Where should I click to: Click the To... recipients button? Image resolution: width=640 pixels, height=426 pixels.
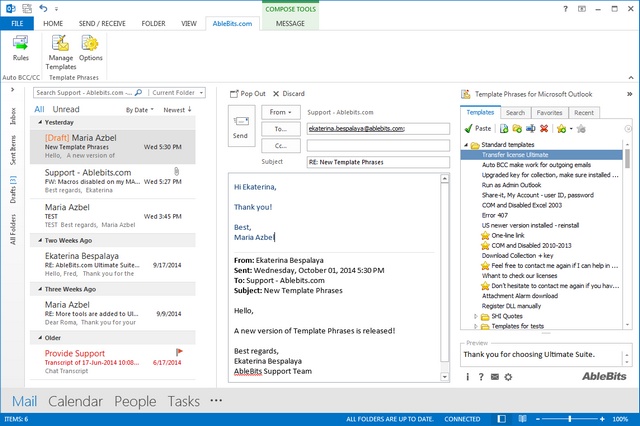(281, 129)
